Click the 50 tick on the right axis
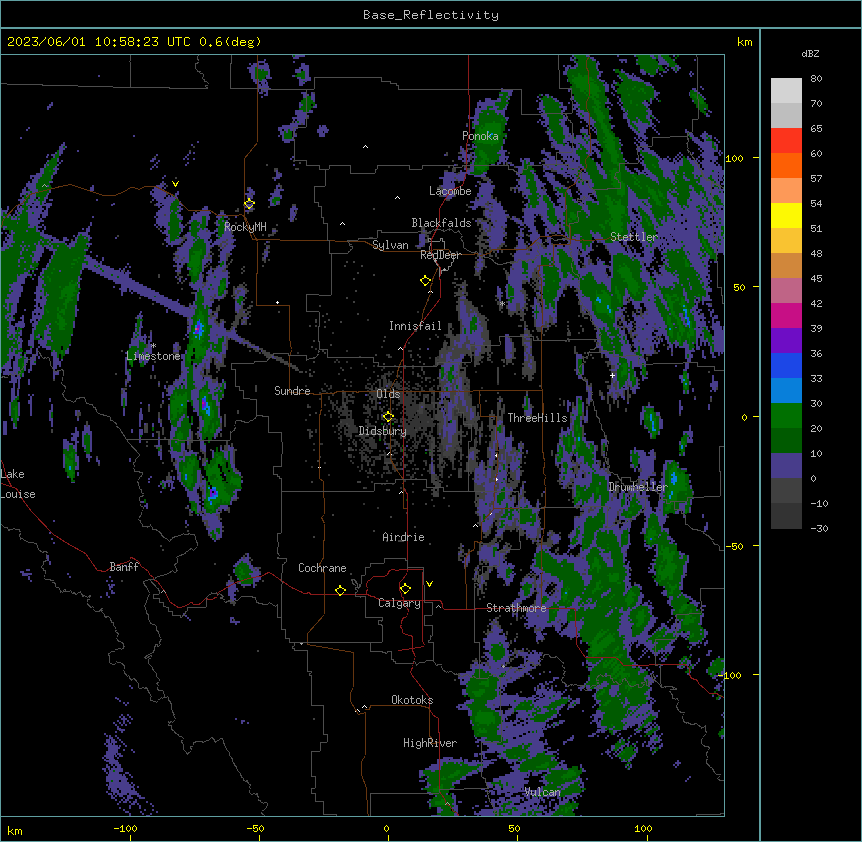The height and width of the screenshot is (842, 862). pyautogui.click(x=739, y=287)
